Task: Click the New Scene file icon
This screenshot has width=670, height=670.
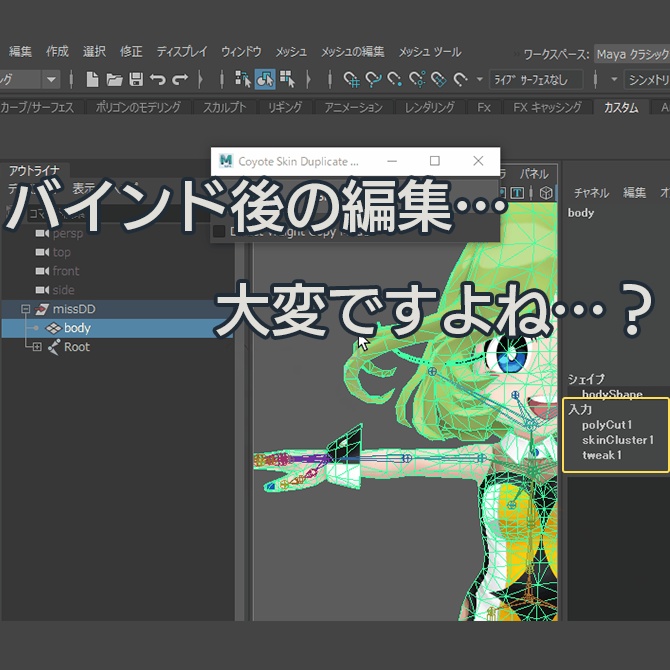Action: coord(92,79)
